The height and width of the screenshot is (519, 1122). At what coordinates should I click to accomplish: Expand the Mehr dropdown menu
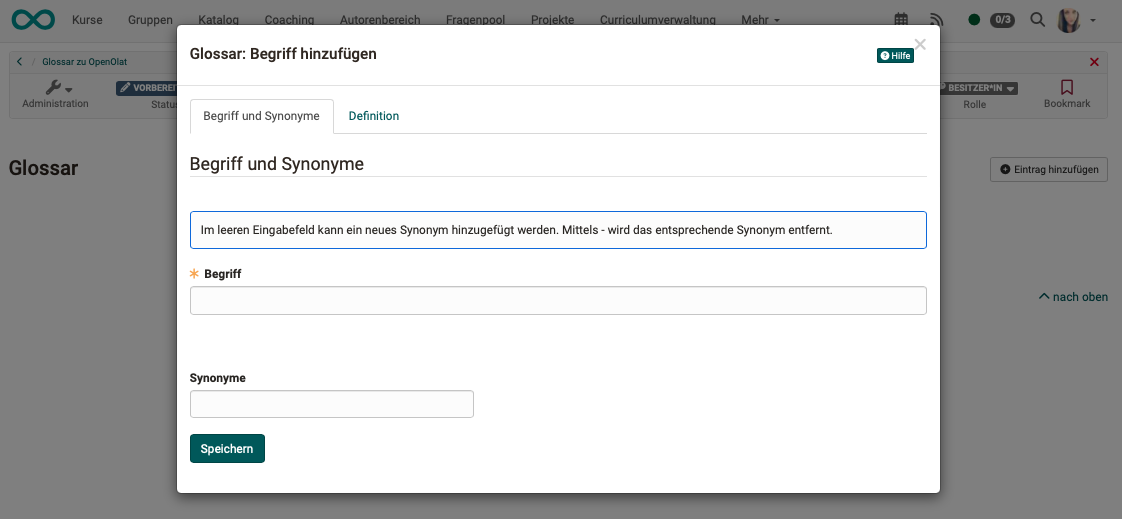point(761,20)
